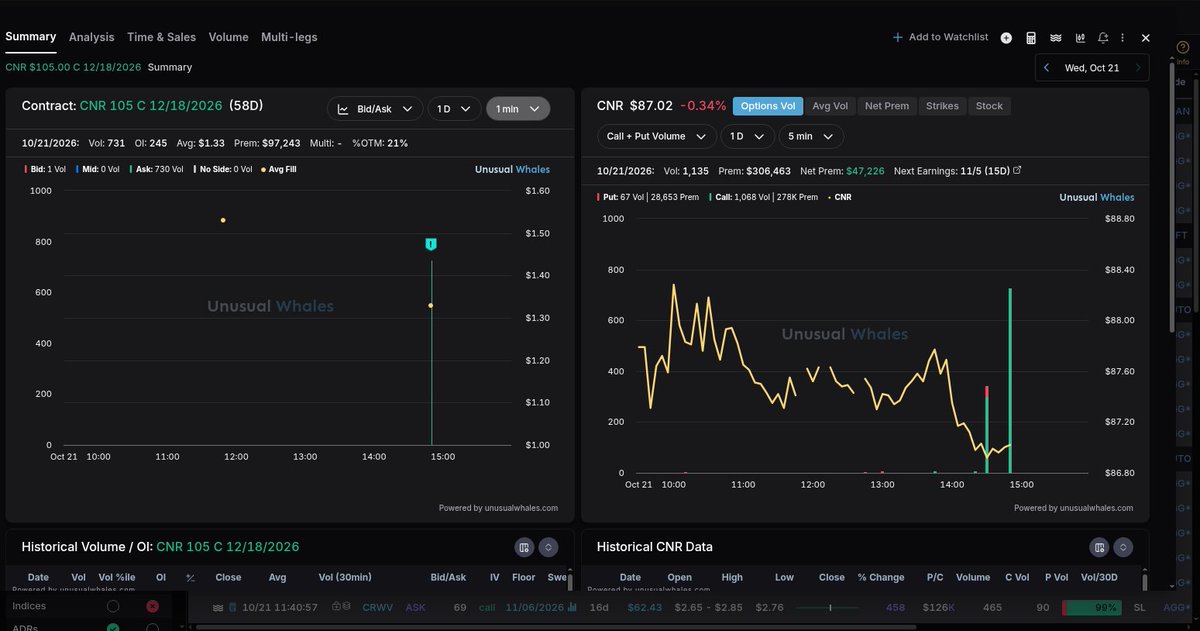This screenshot has height=631, width=1200.
Task: Open the Multi-legs tab
Action: coord(289,37)
